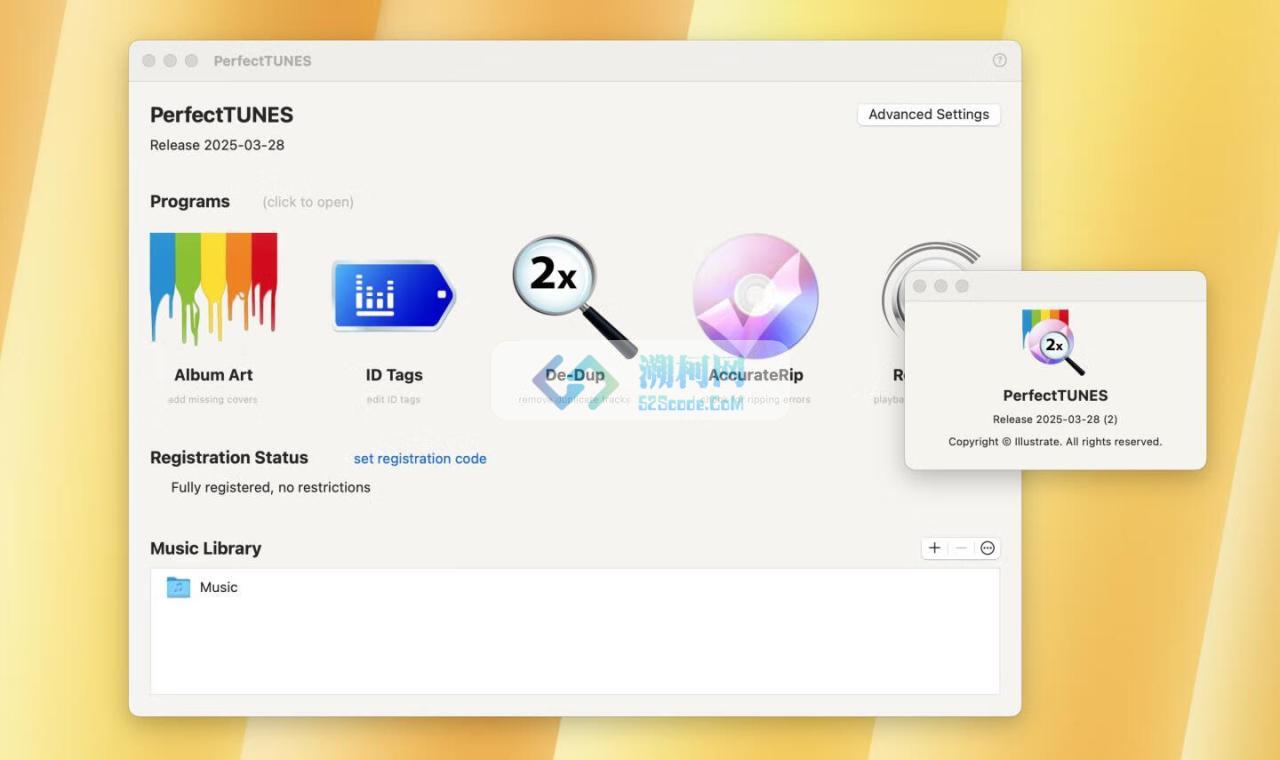Open Advanced Settings
This screenshot has height=760, width=1280.
tap(929, 114)
